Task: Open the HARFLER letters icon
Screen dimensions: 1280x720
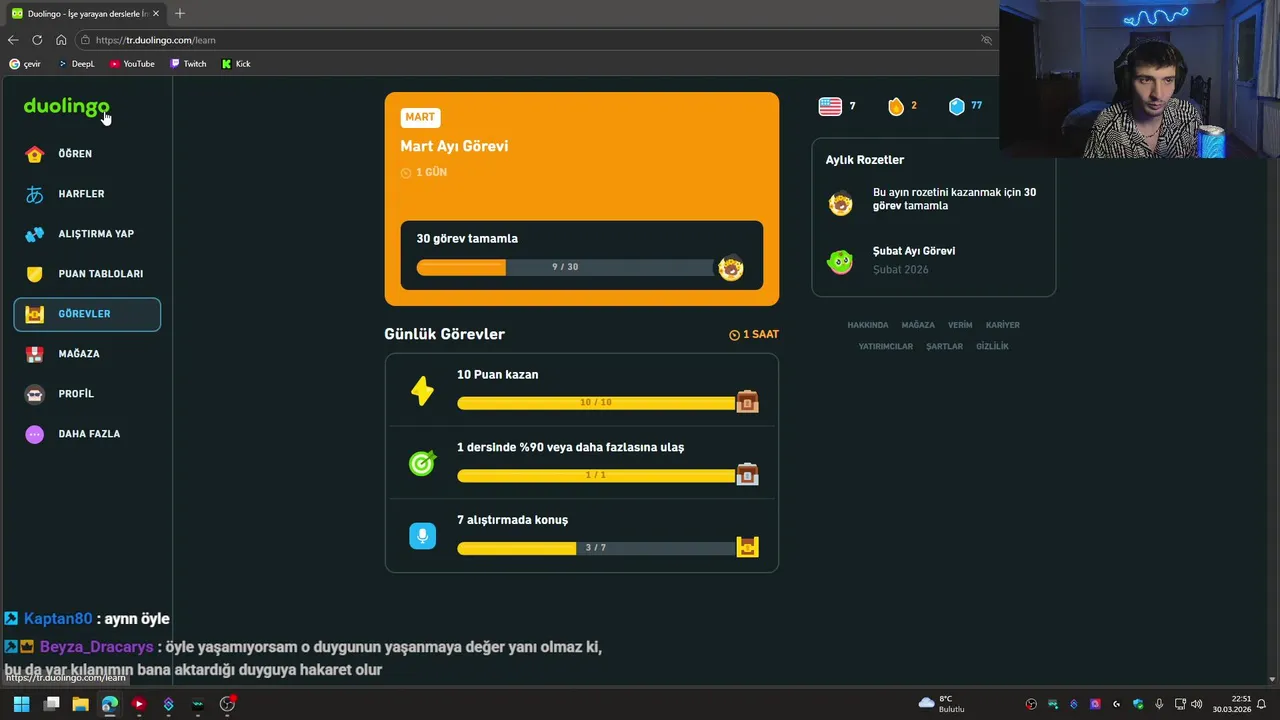Action: (35, 194)
